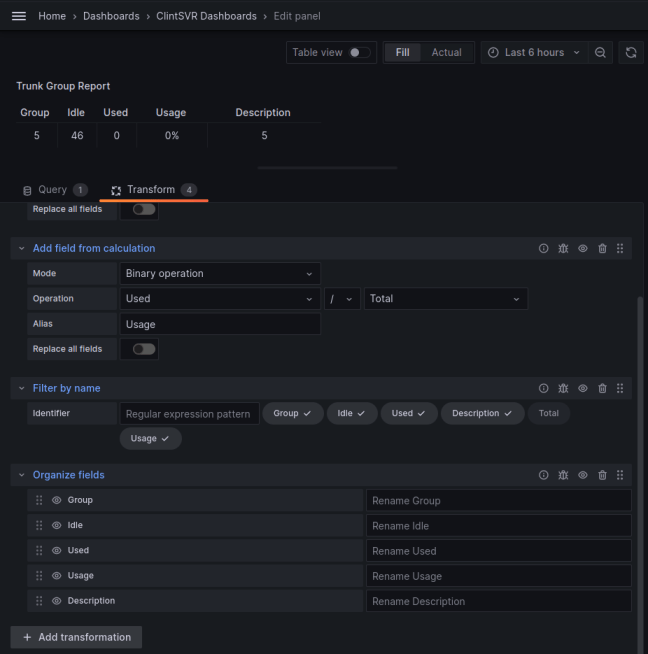Viewport: 648px width, 654px height.
Task: Delete the Filter by name transformation
Action: click(602, 388)
